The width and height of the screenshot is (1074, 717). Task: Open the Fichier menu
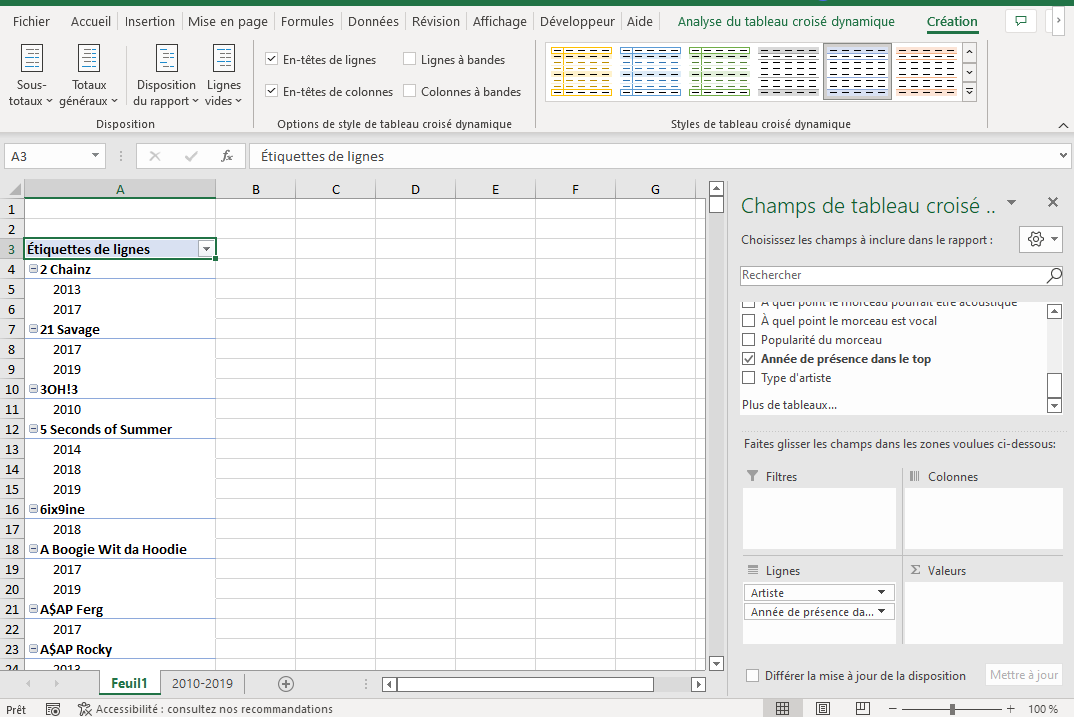point(32,21)
